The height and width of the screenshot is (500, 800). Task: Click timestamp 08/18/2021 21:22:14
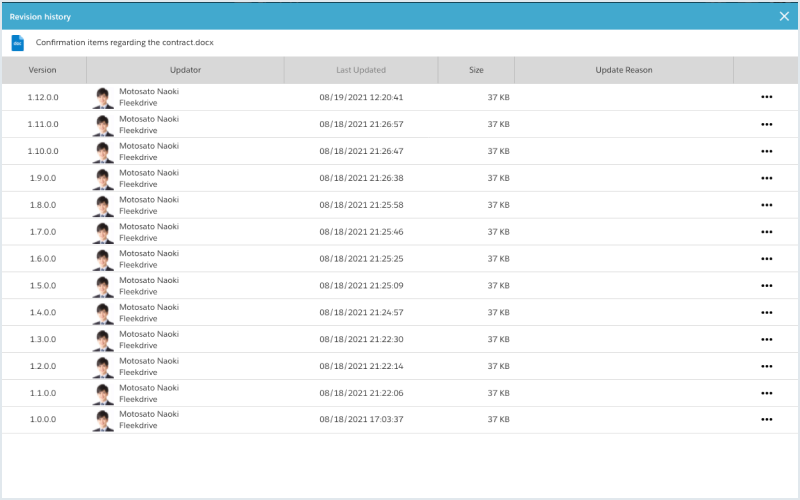point(361,366)
